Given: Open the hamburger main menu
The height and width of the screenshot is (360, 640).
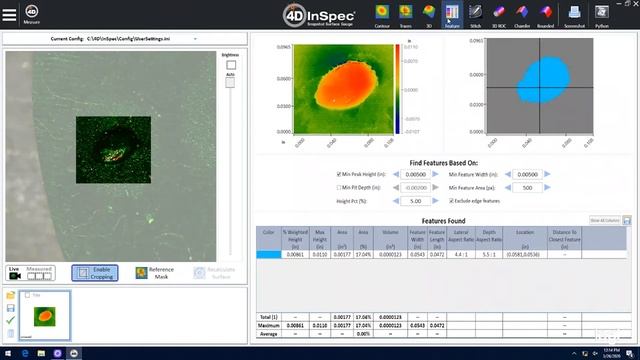Looking at the screenshot, I should [9, 15].
